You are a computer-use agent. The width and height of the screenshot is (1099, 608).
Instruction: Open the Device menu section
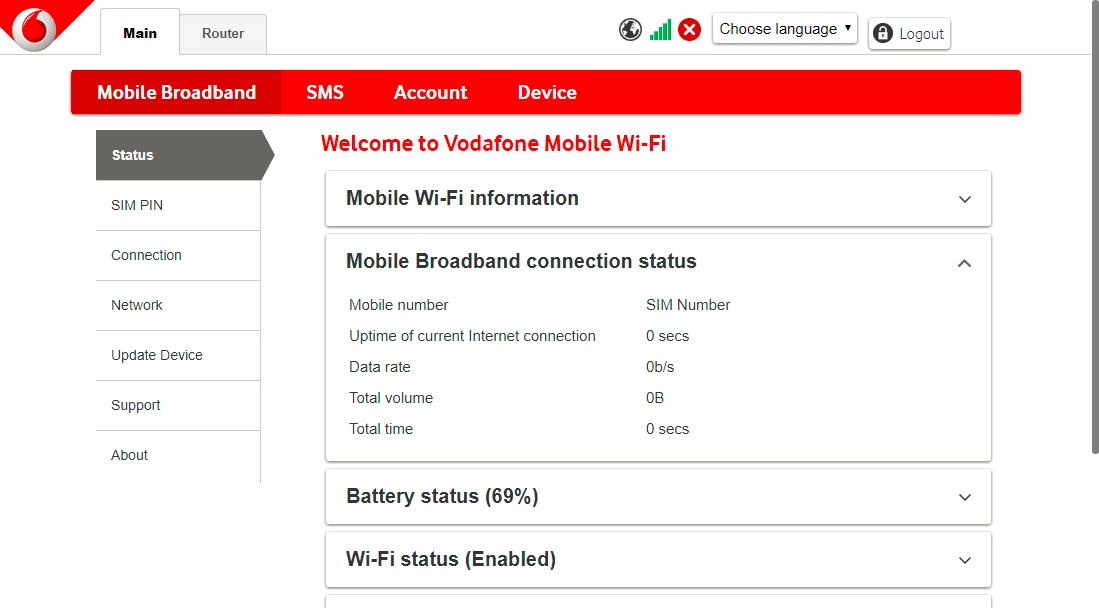[546, 92]
